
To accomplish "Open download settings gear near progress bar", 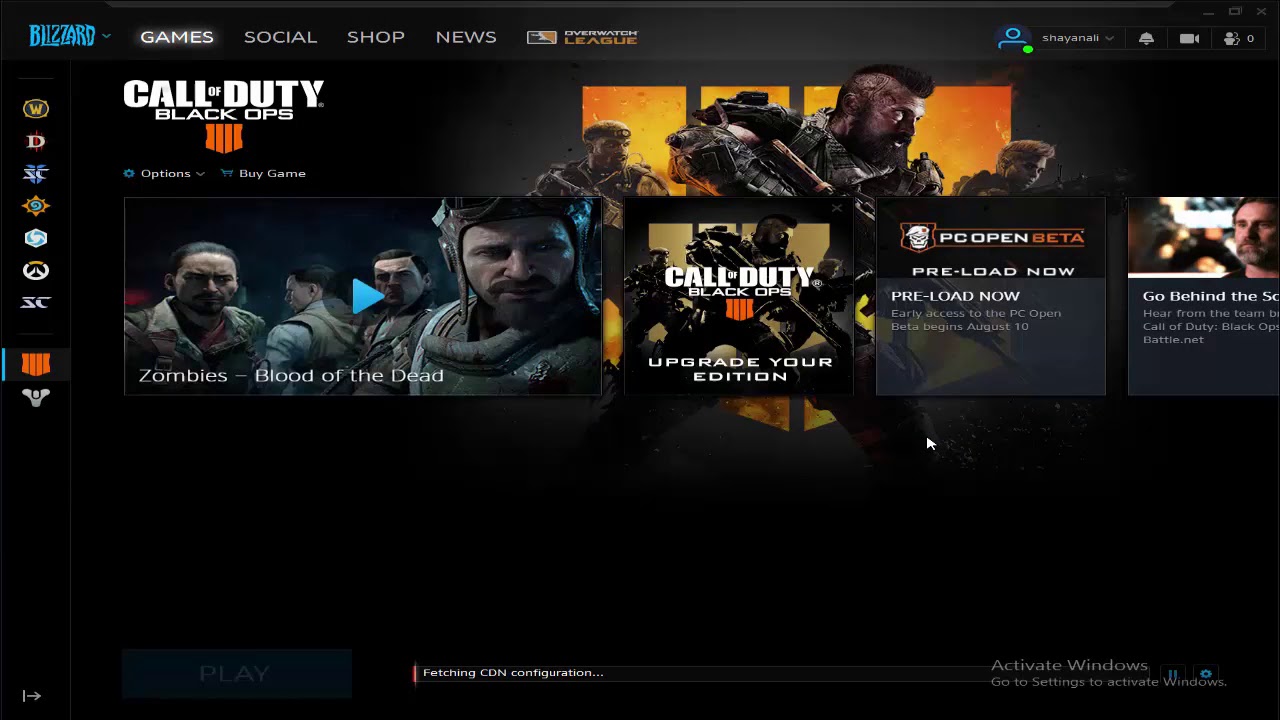I will [1205, 675].
